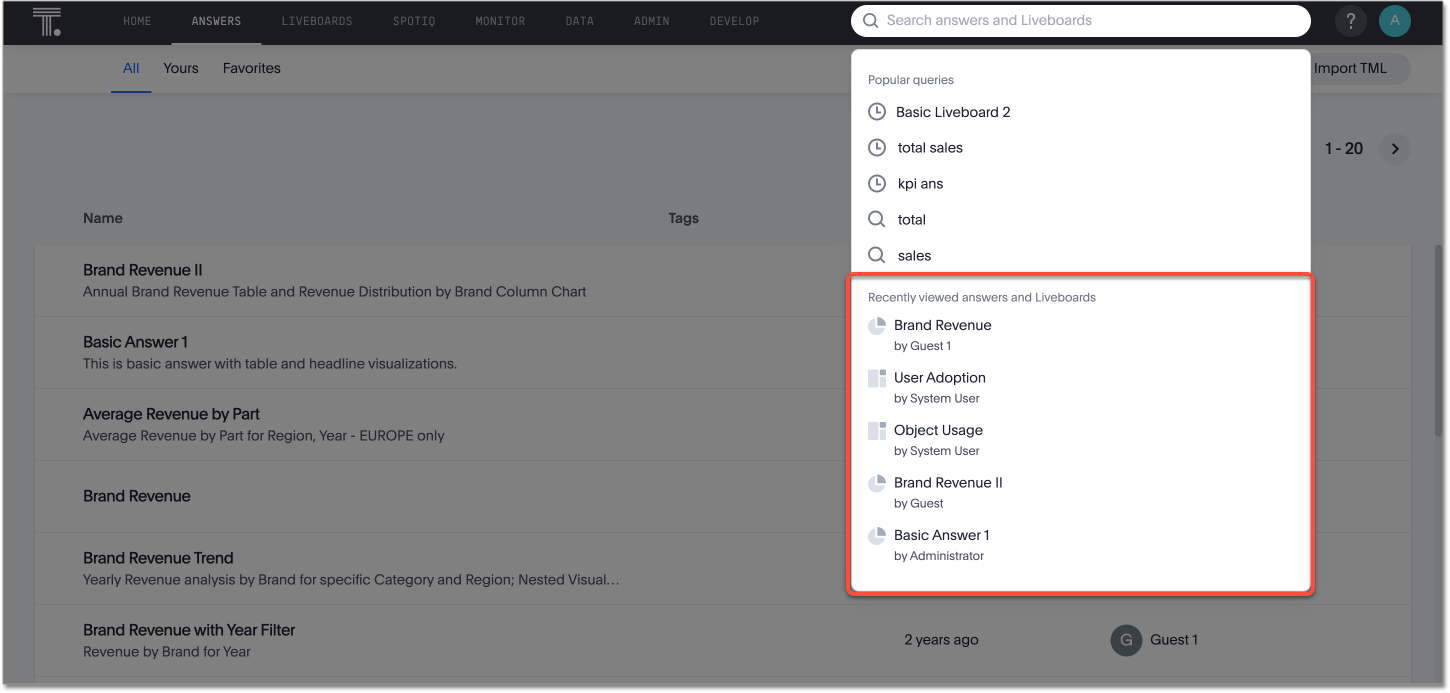
Task: Click the magnifier icon next to sales query
Action: [x=877, y=256]
